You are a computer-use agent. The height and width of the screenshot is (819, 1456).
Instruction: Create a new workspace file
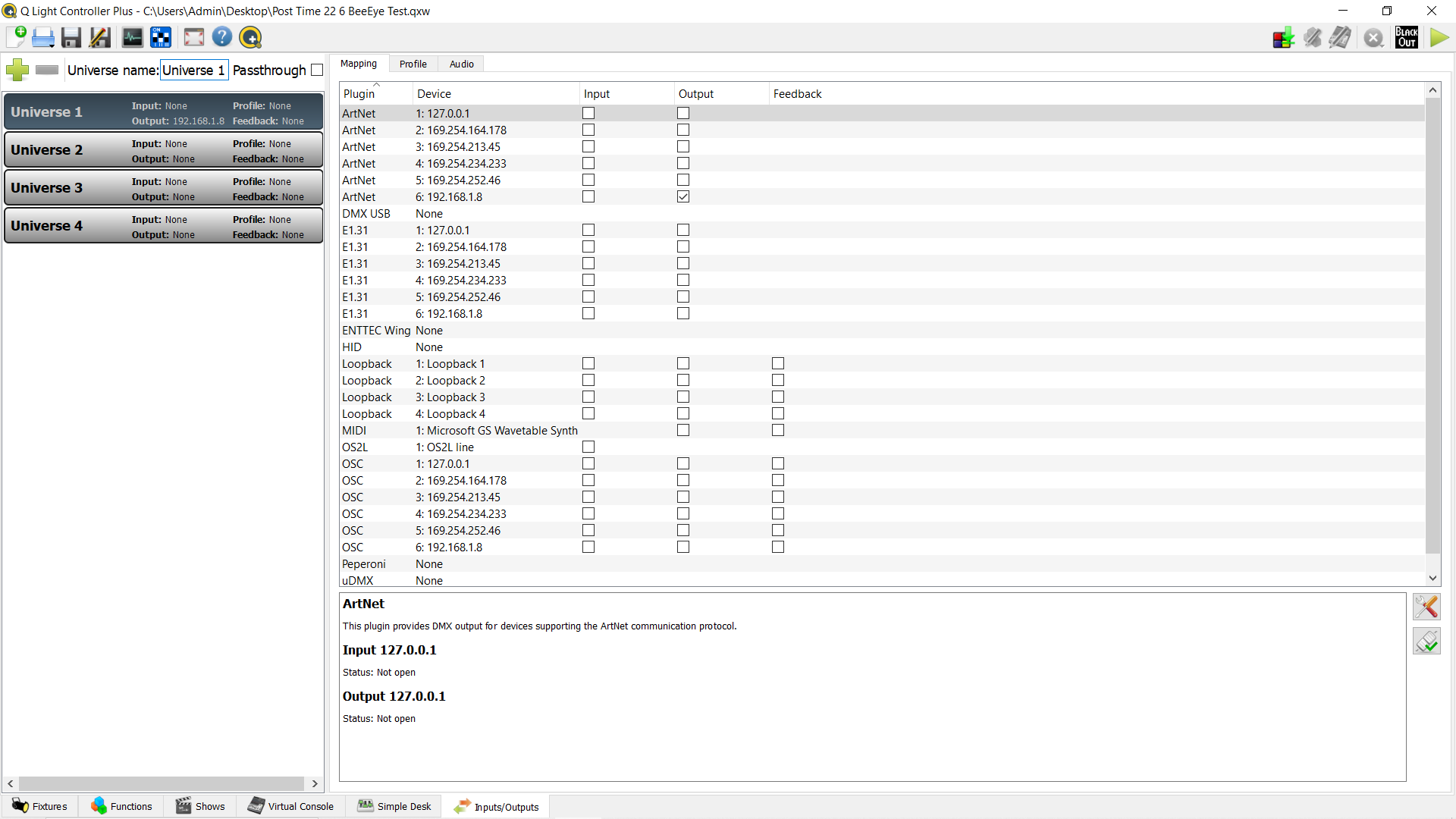(x=17, y=37)
